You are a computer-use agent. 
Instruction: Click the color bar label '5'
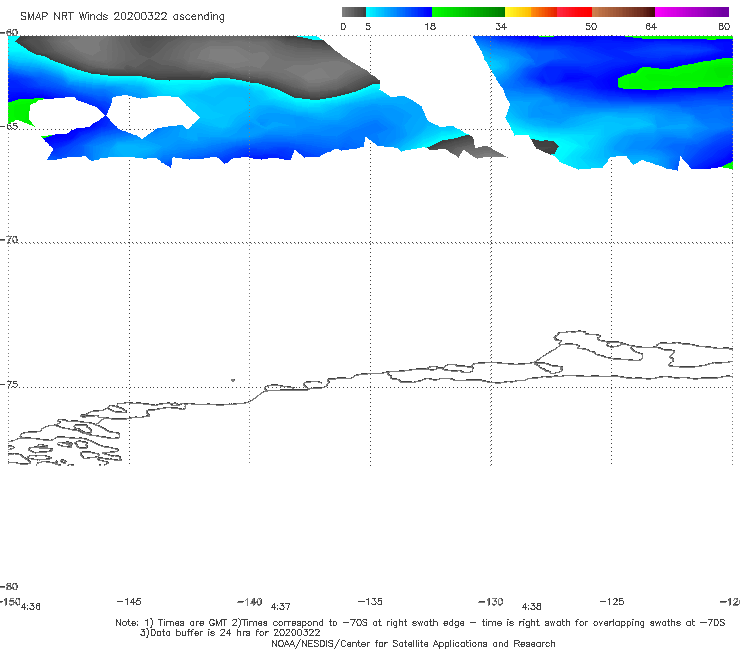click(368, 27)
